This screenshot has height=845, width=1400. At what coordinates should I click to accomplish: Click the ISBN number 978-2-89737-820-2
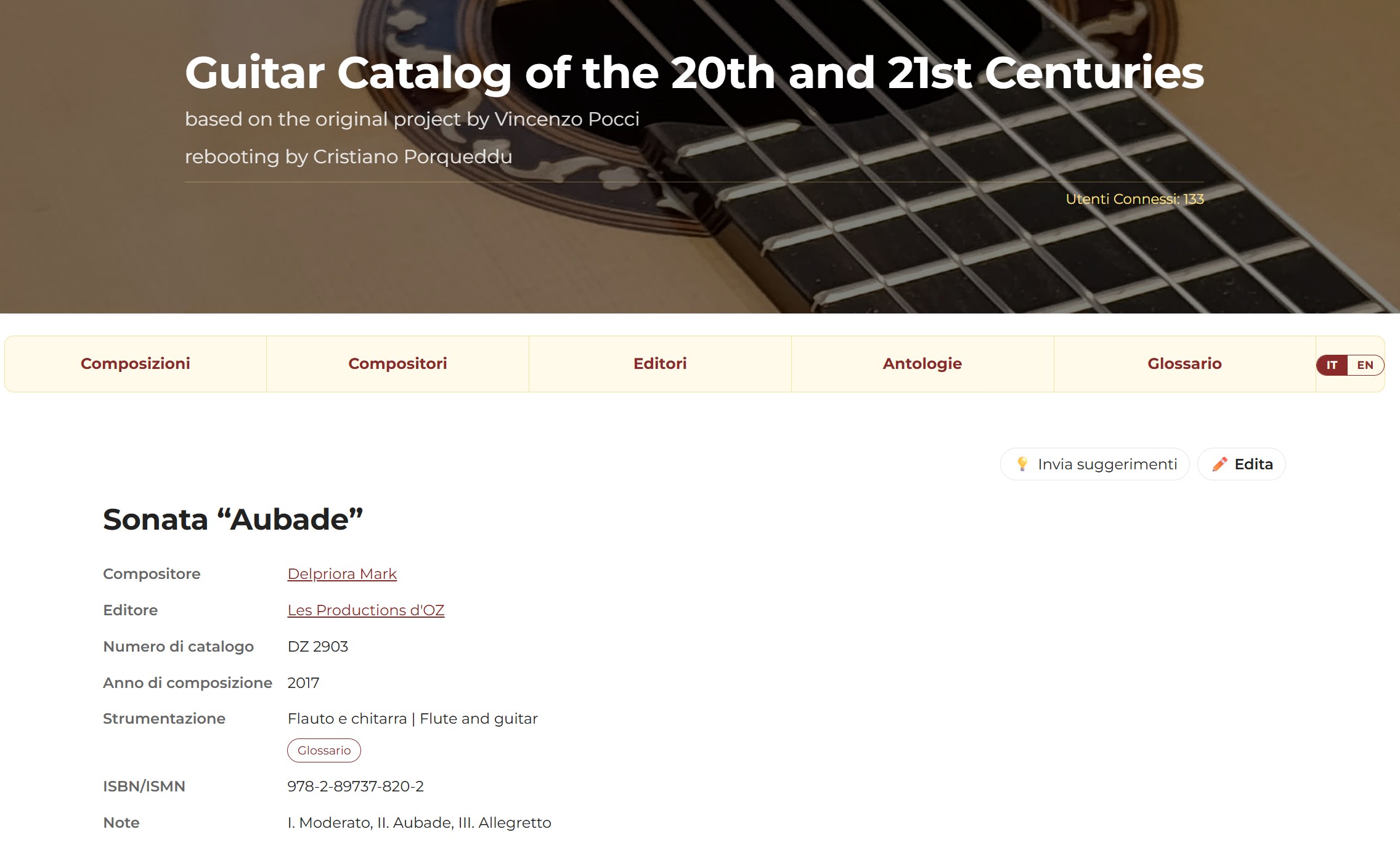click(356, 786)
